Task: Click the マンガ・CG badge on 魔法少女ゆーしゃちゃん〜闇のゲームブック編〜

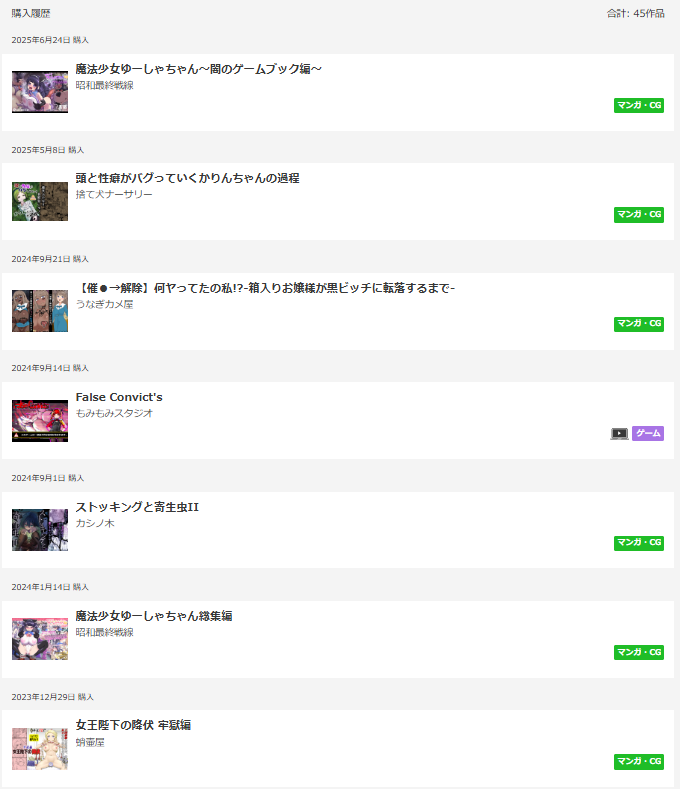Action: (639, 105)
